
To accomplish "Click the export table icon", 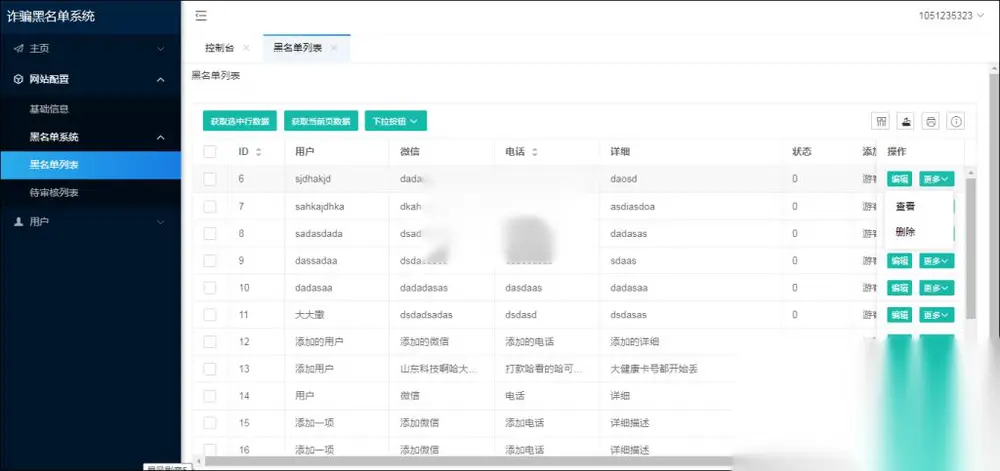I will 906,121.
